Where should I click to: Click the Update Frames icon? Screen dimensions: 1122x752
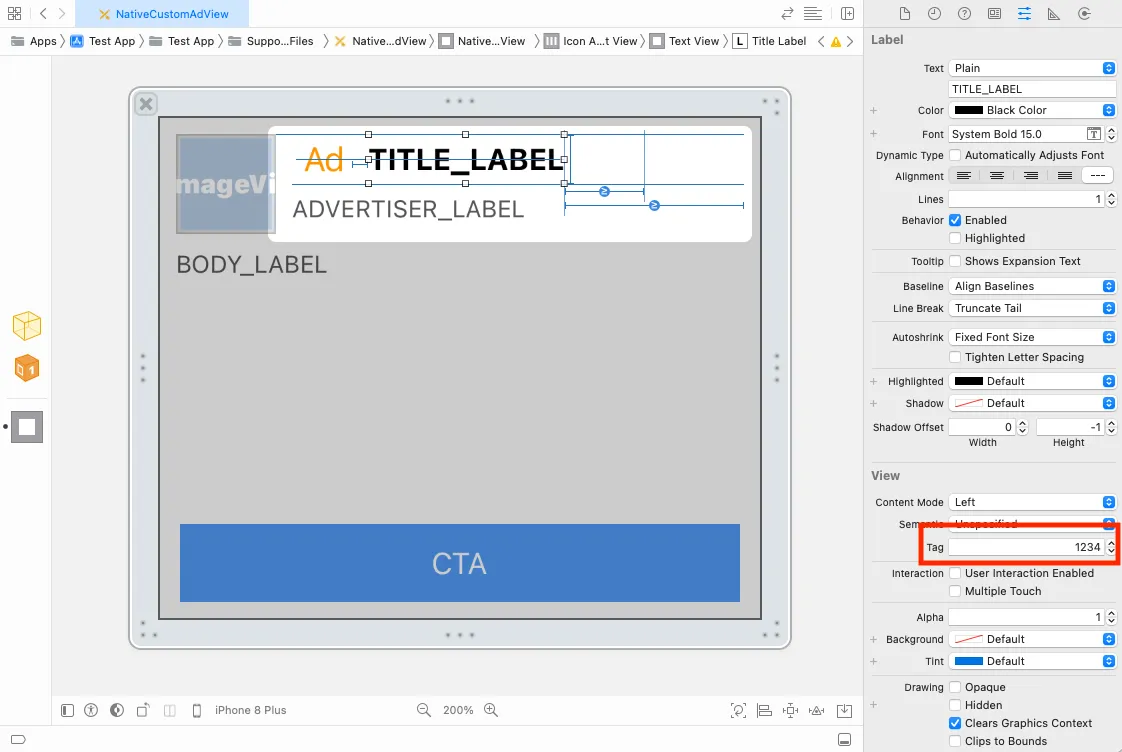pos(738,710)
